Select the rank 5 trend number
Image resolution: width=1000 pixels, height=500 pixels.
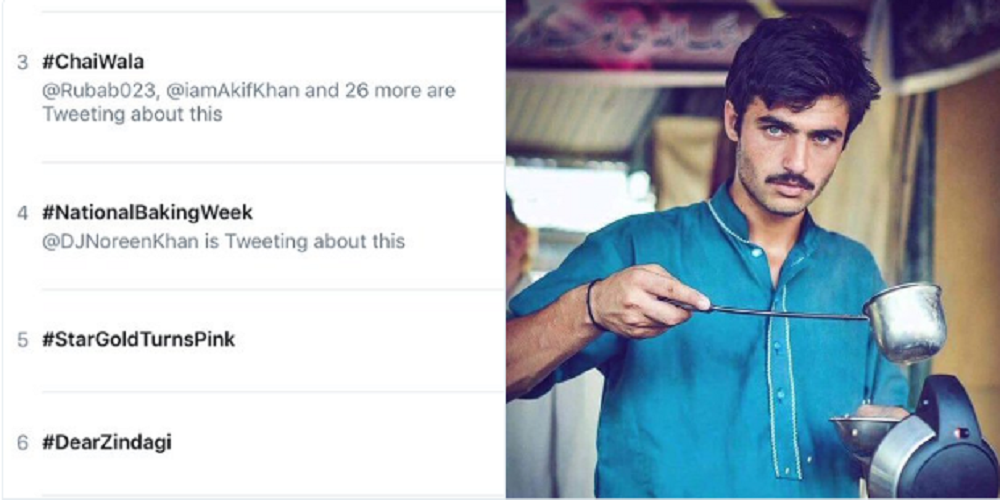[x=23, y=340]
